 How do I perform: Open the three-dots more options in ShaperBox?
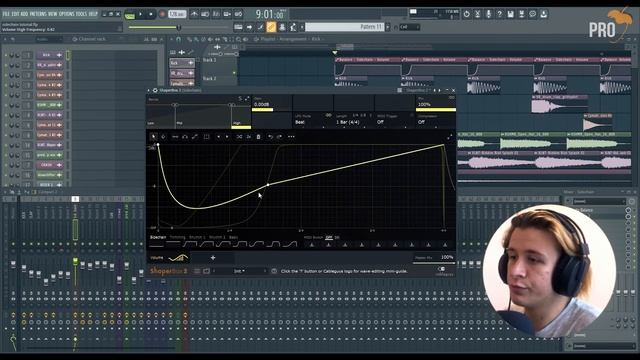[291, 137]
